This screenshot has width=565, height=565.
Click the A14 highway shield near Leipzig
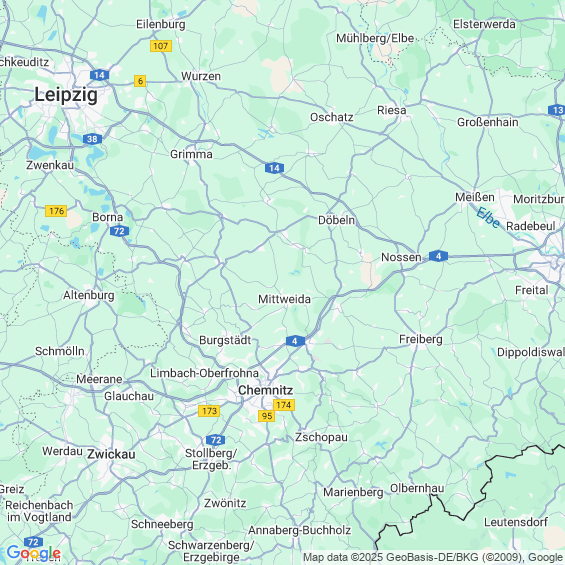click(x=99, y=75)
